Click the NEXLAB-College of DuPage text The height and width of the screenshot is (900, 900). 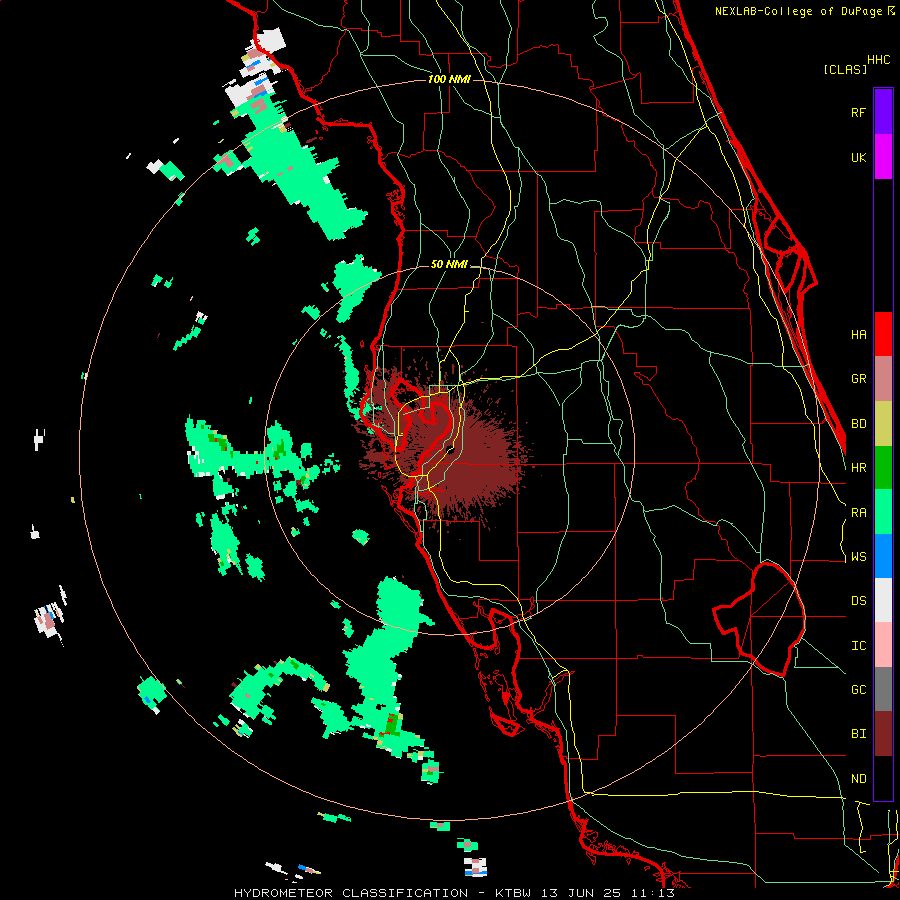point(799,11)
